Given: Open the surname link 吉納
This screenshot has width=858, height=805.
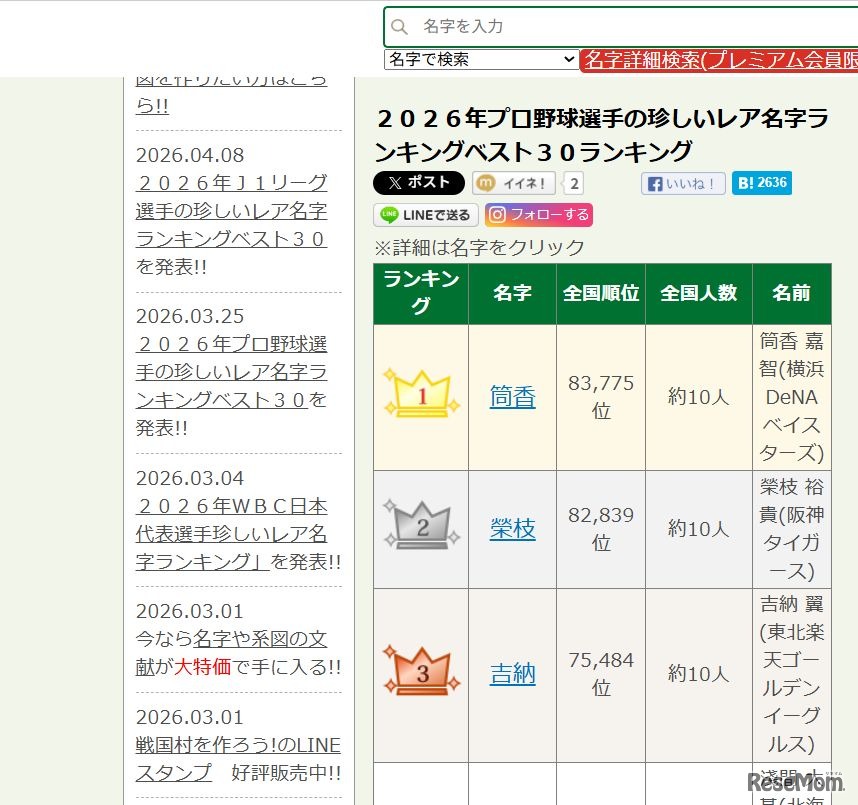Looking at the screenshot, I should pos(512,673).
